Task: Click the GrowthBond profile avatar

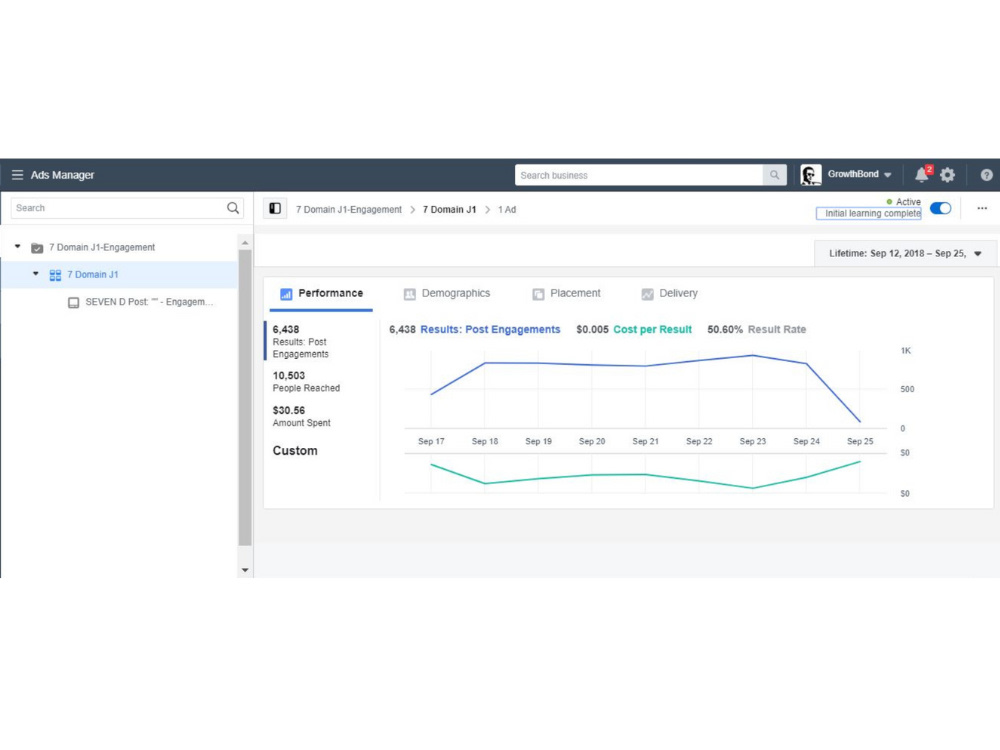Action: point(811,175)
